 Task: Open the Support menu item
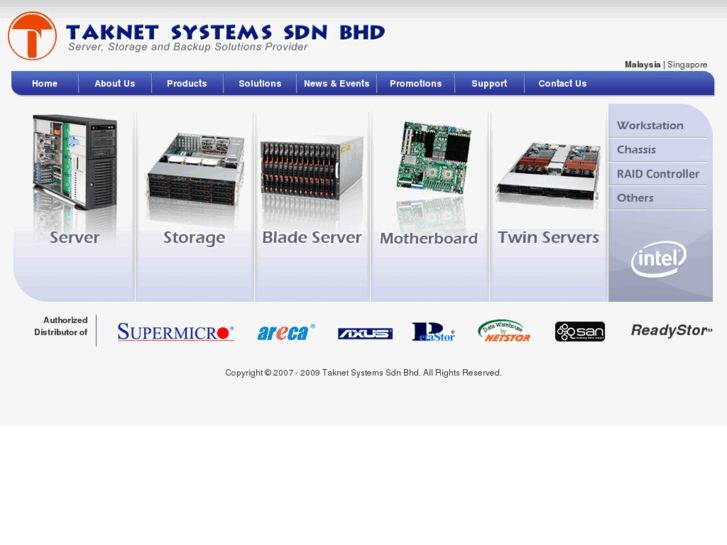click(489, 83)
